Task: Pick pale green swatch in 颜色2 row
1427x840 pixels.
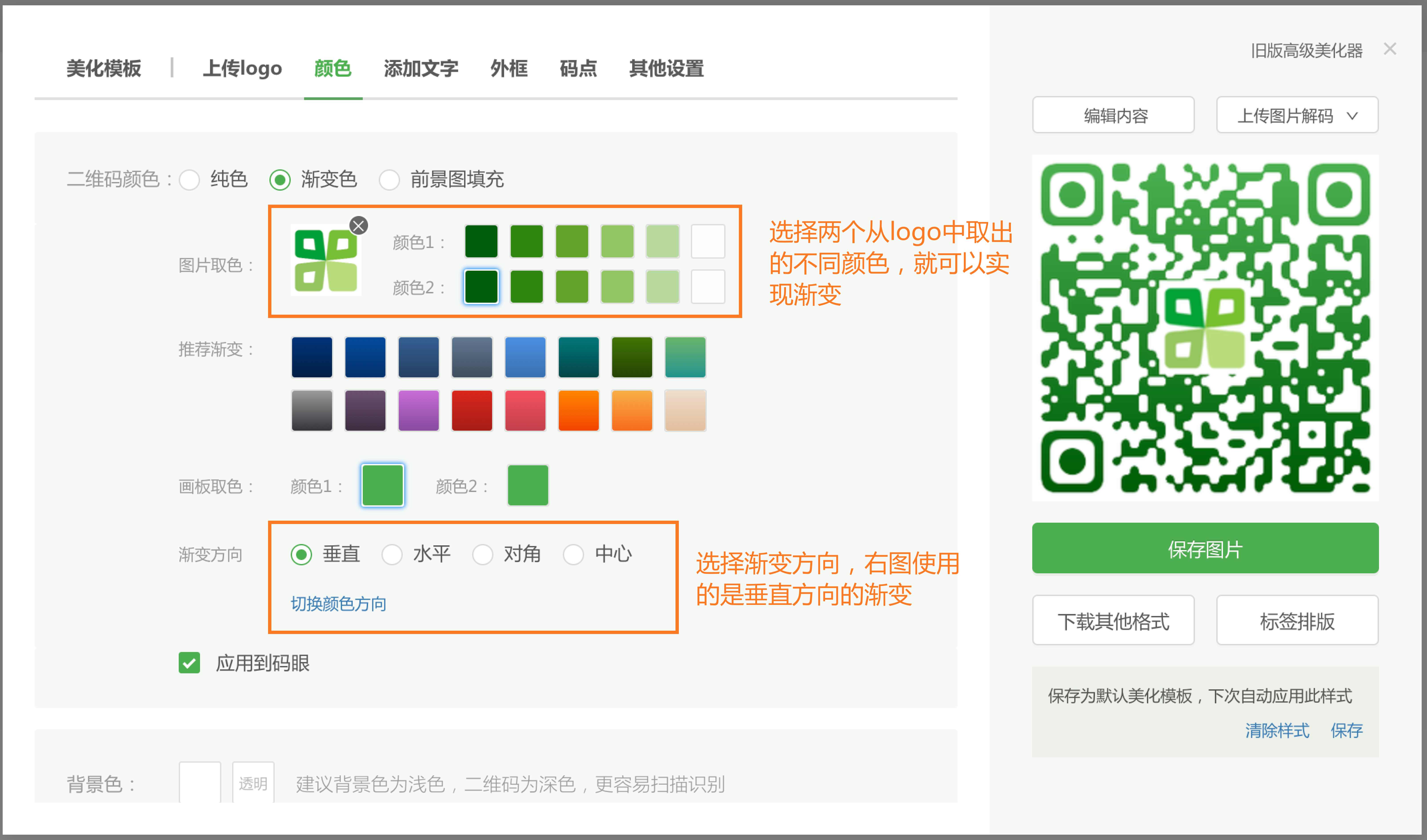Action: (x=663, y=286)
